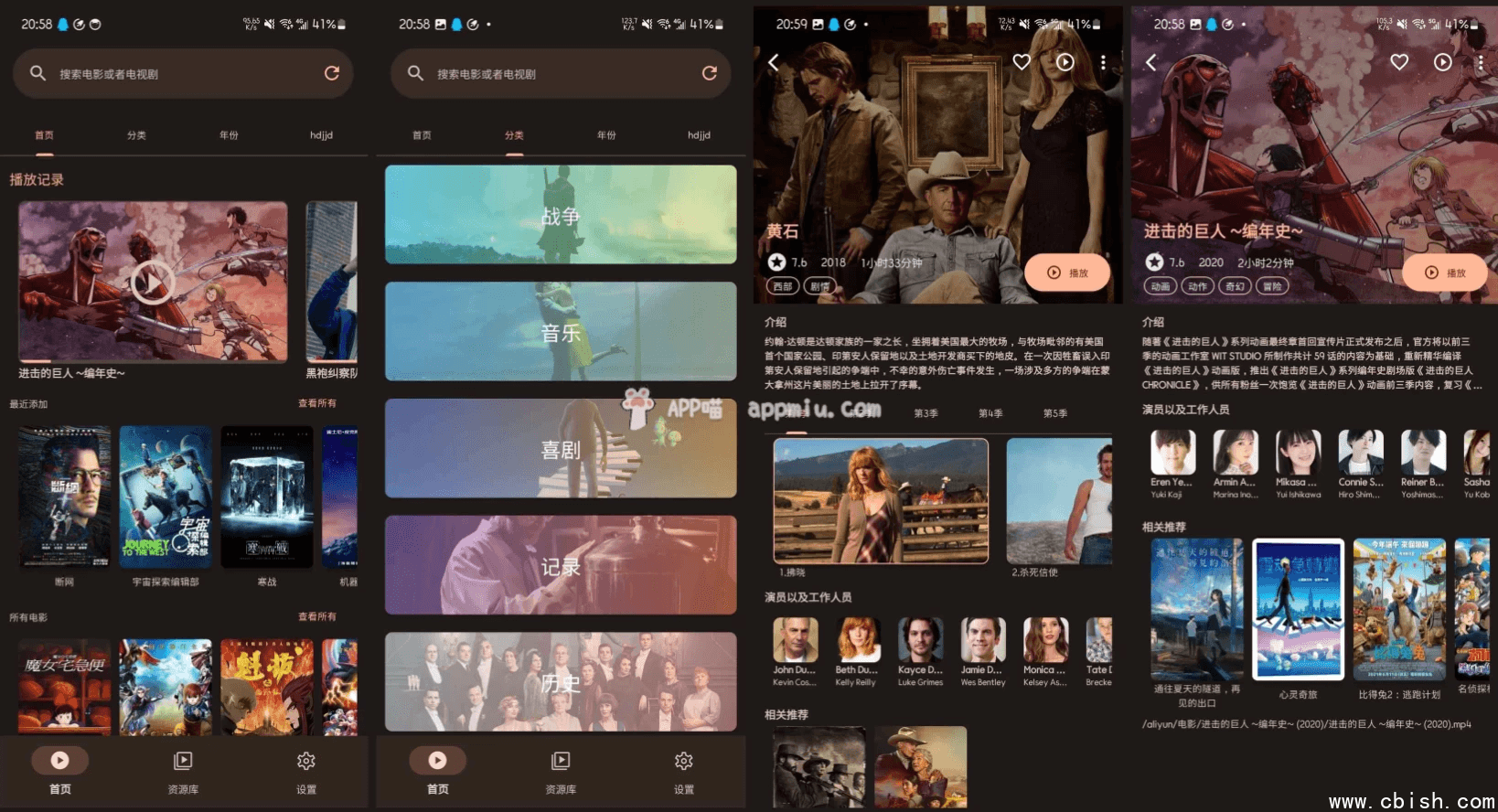Open three-dot menu on the 黄石 page

click(x=1103, y=62)
